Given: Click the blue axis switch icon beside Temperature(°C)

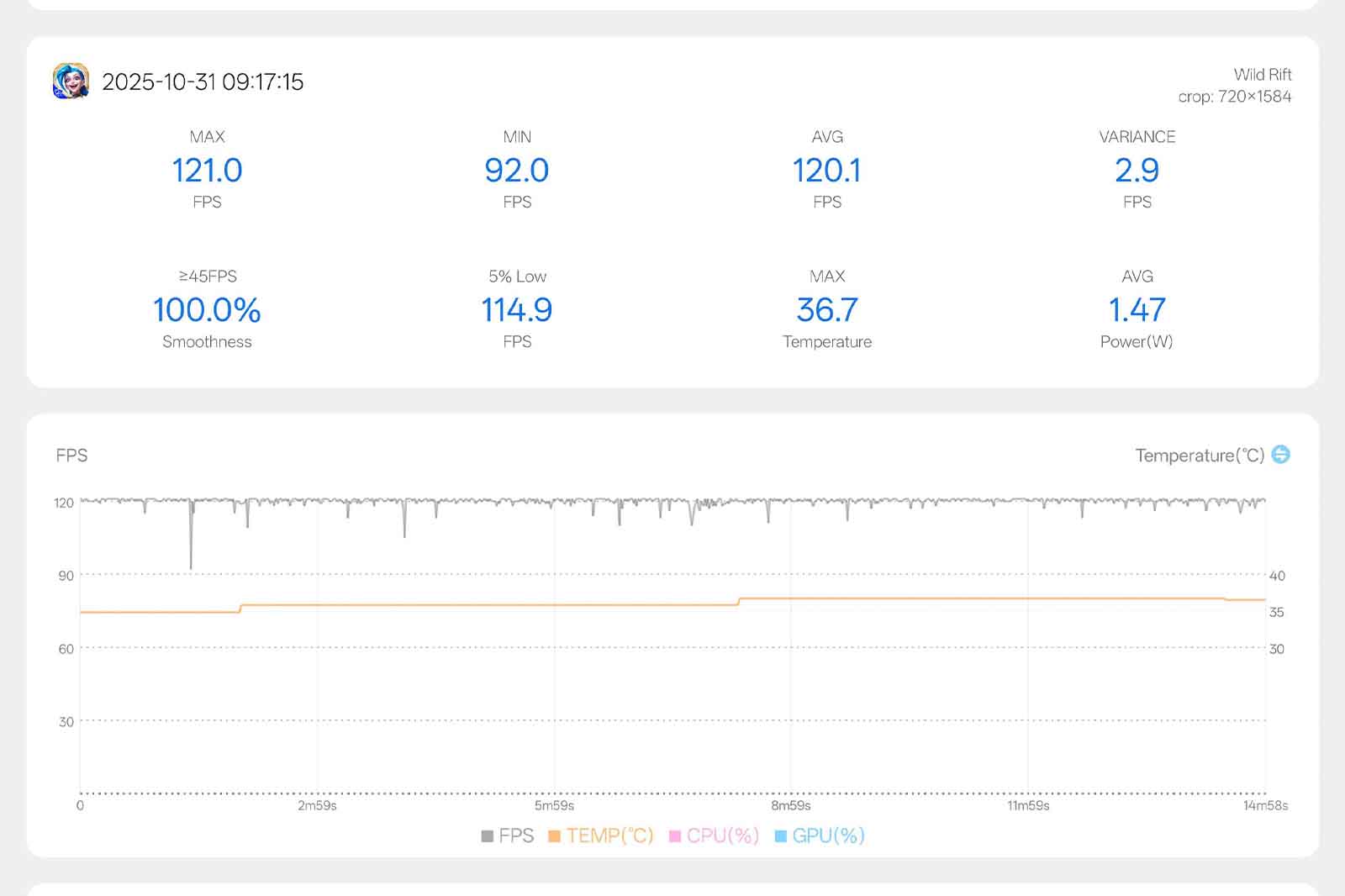Looking at the screenshot, I should click(x=1280, y=454).
